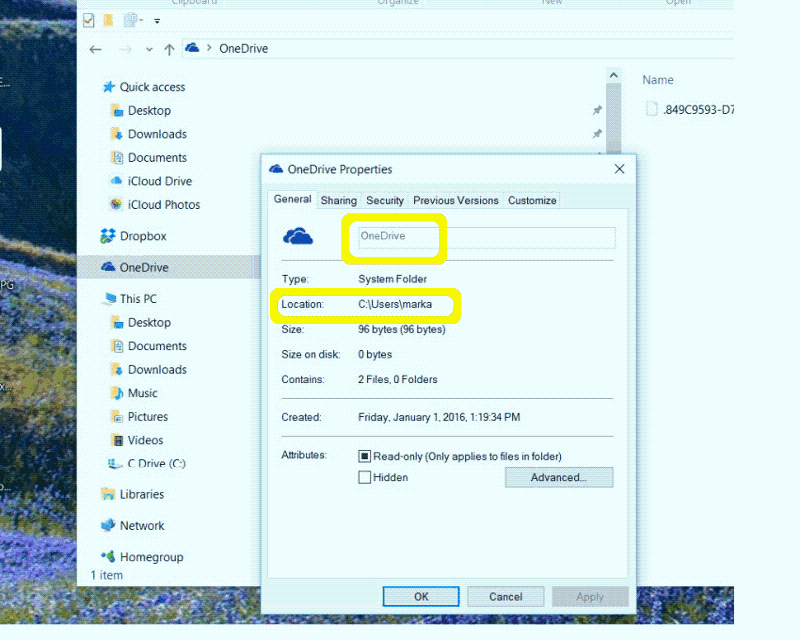800x640 pixels.
Task: Click the Advanced... button
Action: point(558,478)
